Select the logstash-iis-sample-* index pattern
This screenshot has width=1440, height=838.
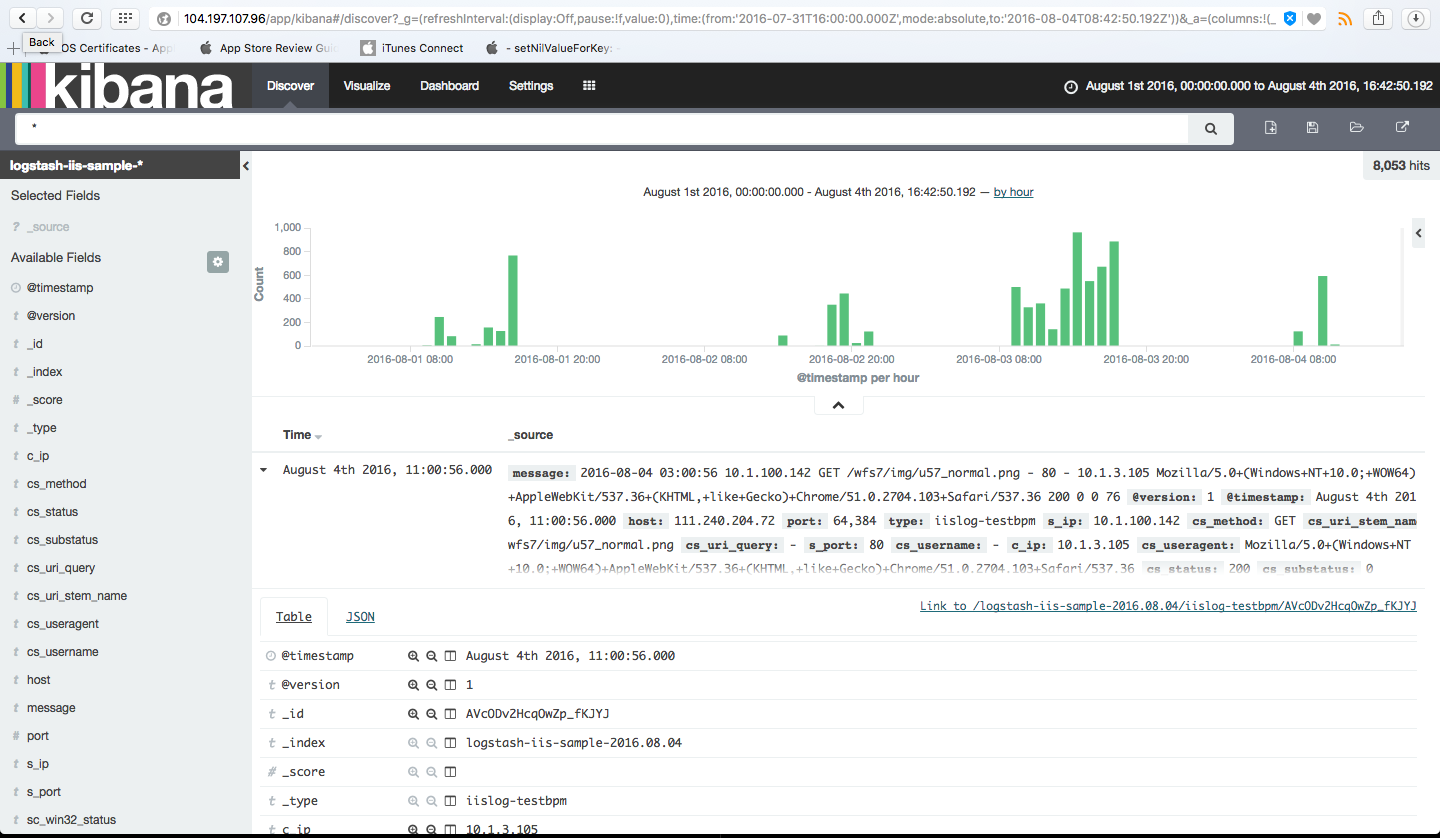[120, 166]
